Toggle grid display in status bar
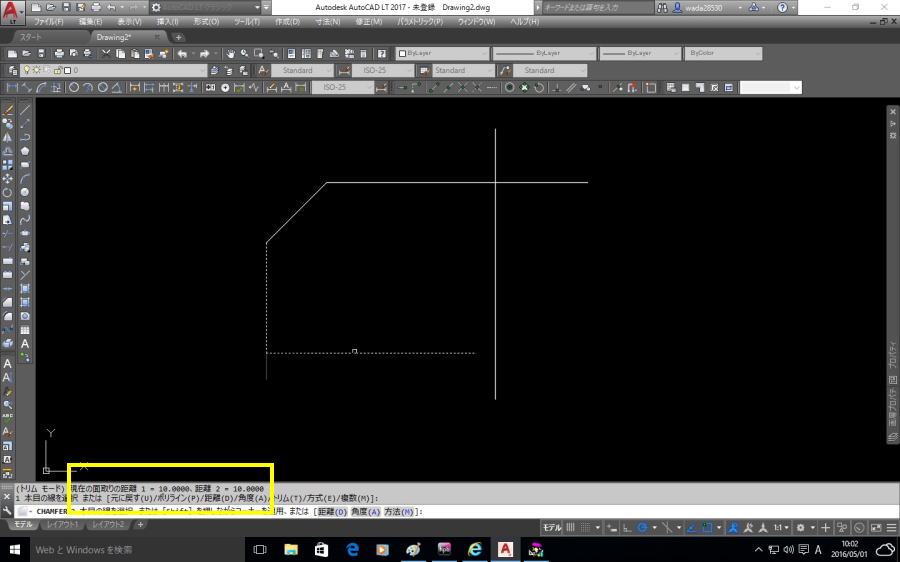900x562 pixels. point(571,528)
